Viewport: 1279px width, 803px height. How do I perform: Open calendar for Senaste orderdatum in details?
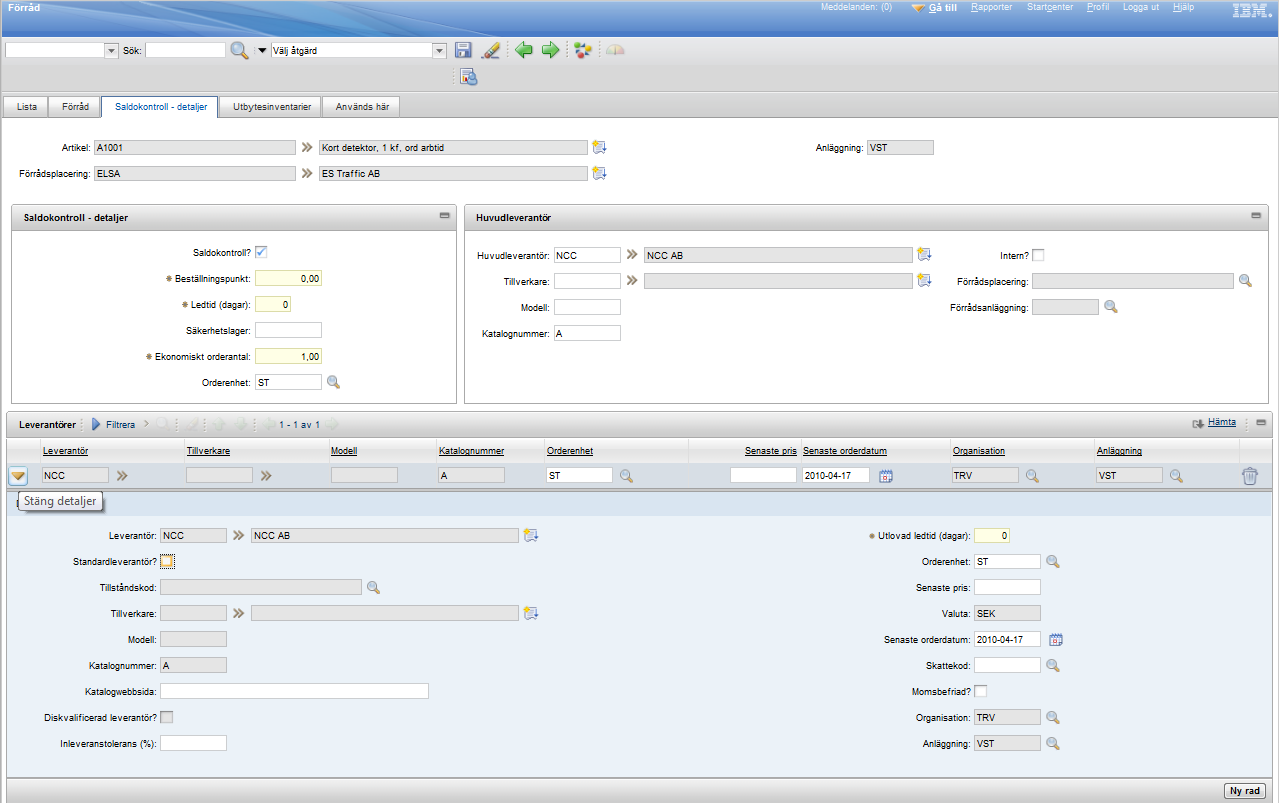point(1055,639)
